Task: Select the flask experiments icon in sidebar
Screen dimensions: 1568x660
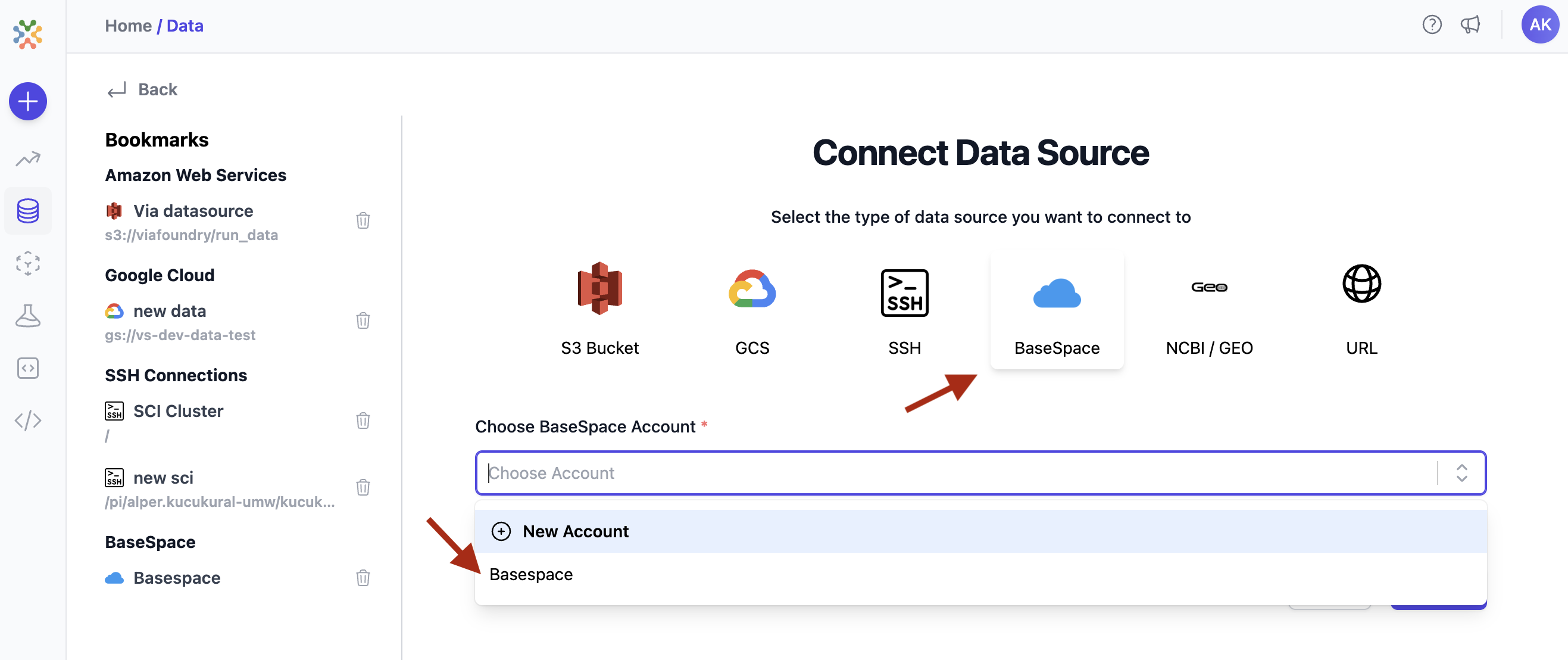Action: (28, 315)
